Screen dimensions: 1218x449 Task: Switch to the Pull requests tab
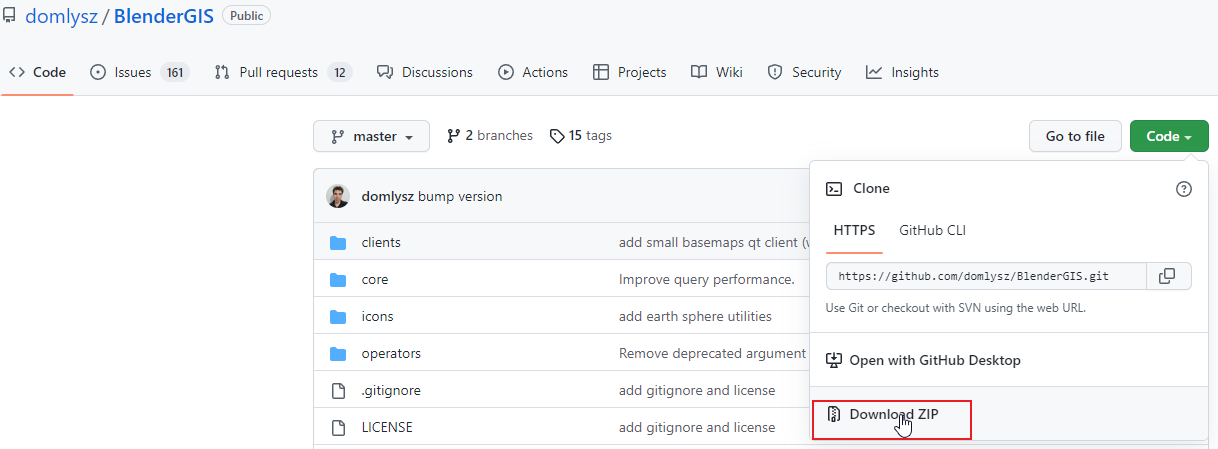[278, 72]
